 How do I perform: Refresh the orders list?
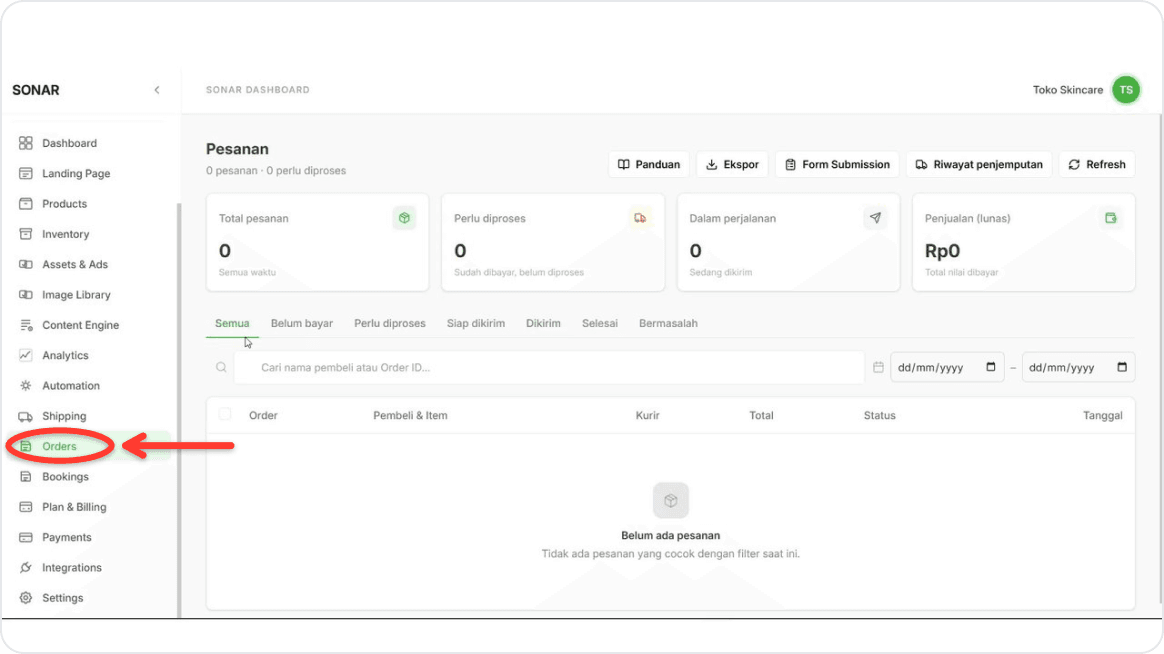(1096, 164)
